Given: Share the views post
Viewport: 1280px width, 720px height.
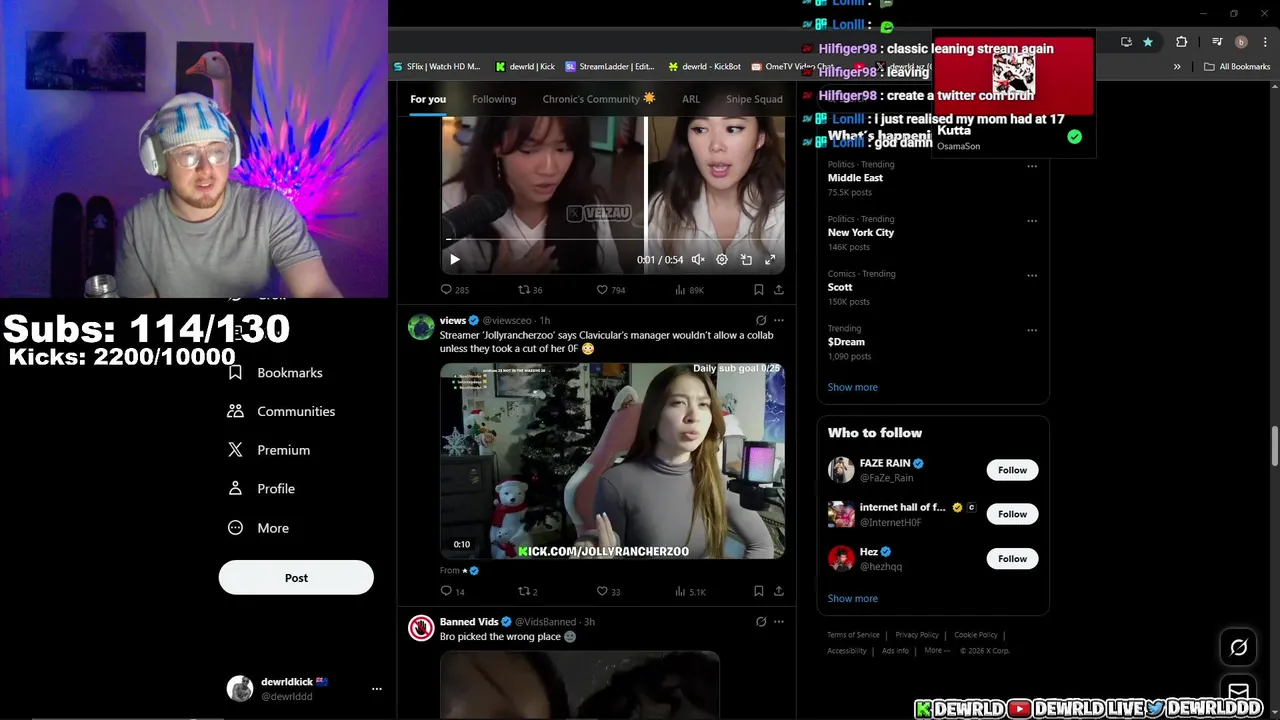Looking at the screenshot, I should pos(779,591).
